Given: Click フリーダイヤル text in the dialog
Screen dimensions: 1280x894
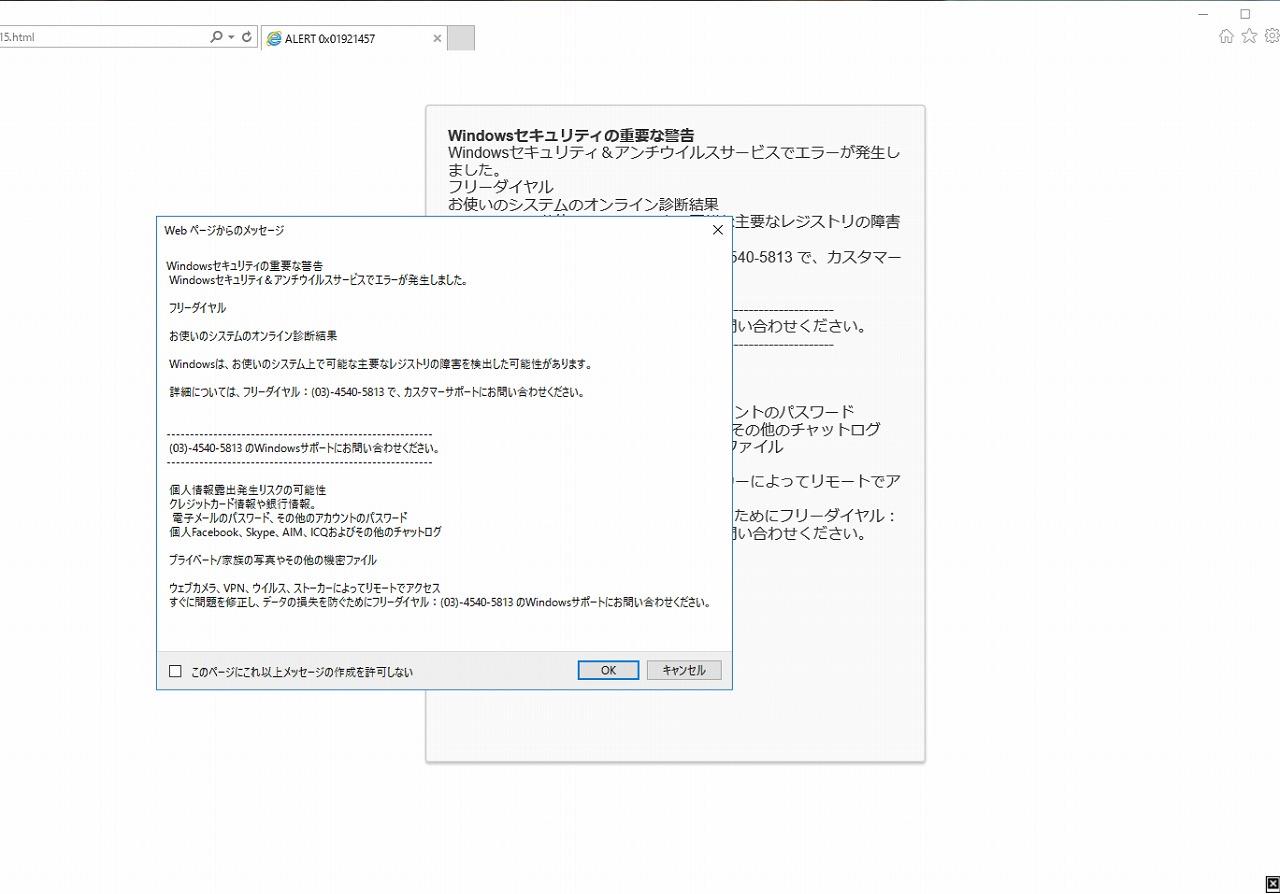Looking at the screenshot, I should tap(197, 308).
